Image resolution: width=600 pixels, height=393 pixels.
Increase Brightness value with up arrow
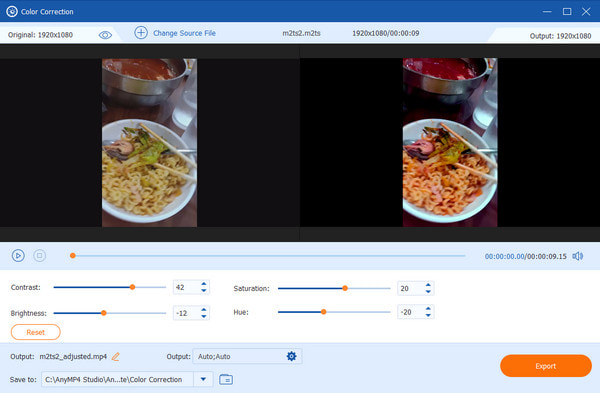(x=204, y=310)
